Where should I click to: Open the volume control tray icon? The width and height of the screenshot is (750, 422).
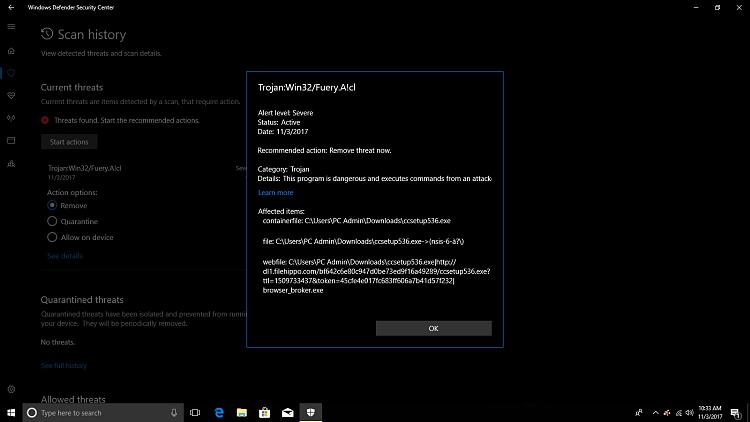689,412
